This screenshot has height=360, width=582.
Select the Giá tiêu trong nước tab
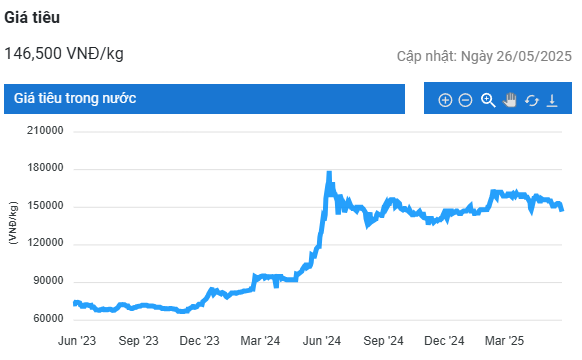tap(204, 99)
